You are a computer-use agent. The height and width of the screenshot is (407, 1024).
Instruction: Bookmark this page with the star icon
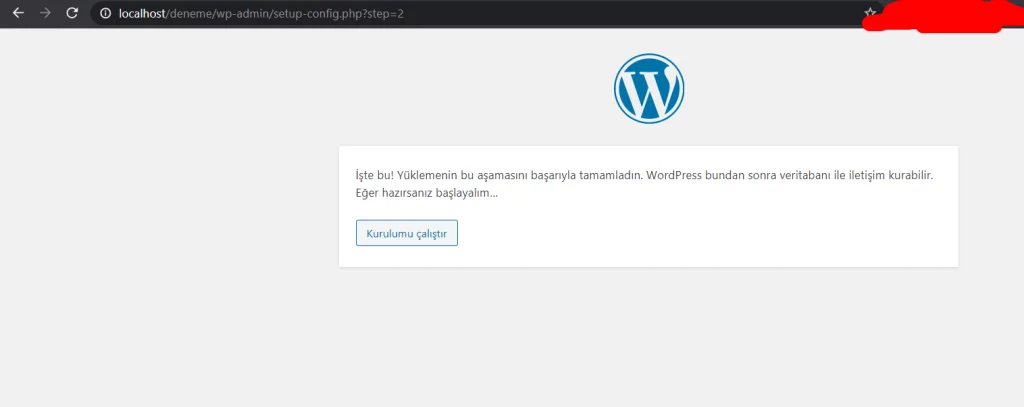pos(869,13)
